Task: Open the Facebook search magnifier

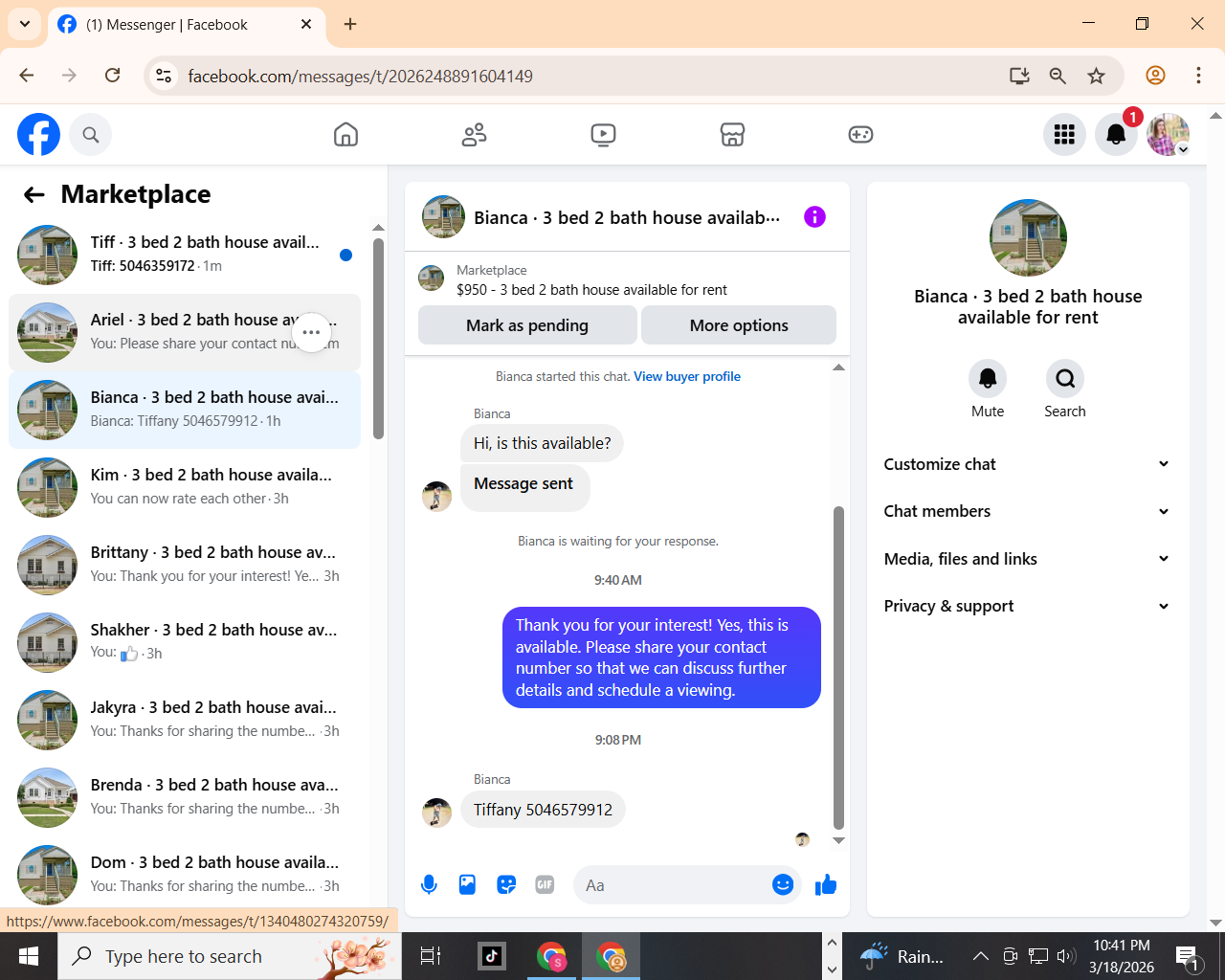Action: coord(91,135)
